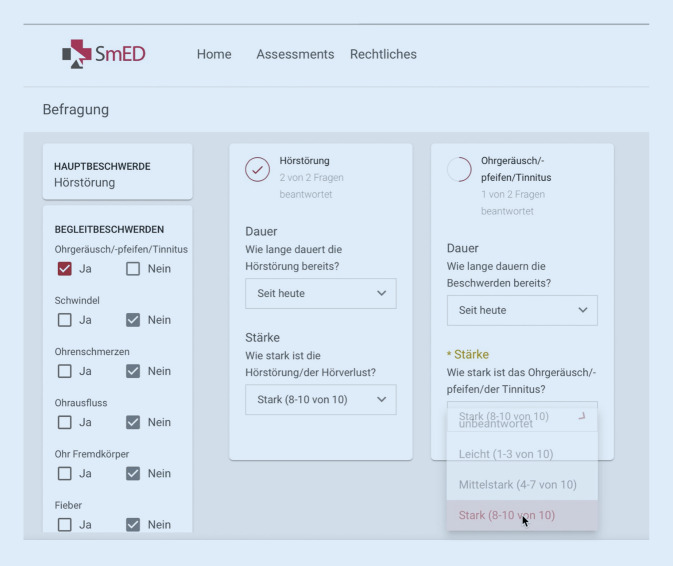Open Hörstörung Stärke dropdown
Screen dimensions: 673x566
321,400
